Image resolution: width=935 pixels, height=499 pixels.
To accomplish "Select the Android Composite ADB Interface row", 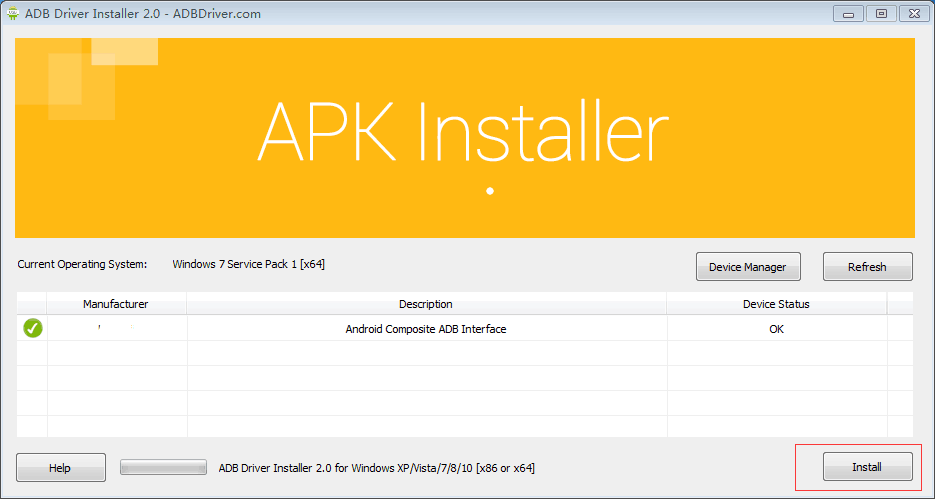I will [465, 328].
